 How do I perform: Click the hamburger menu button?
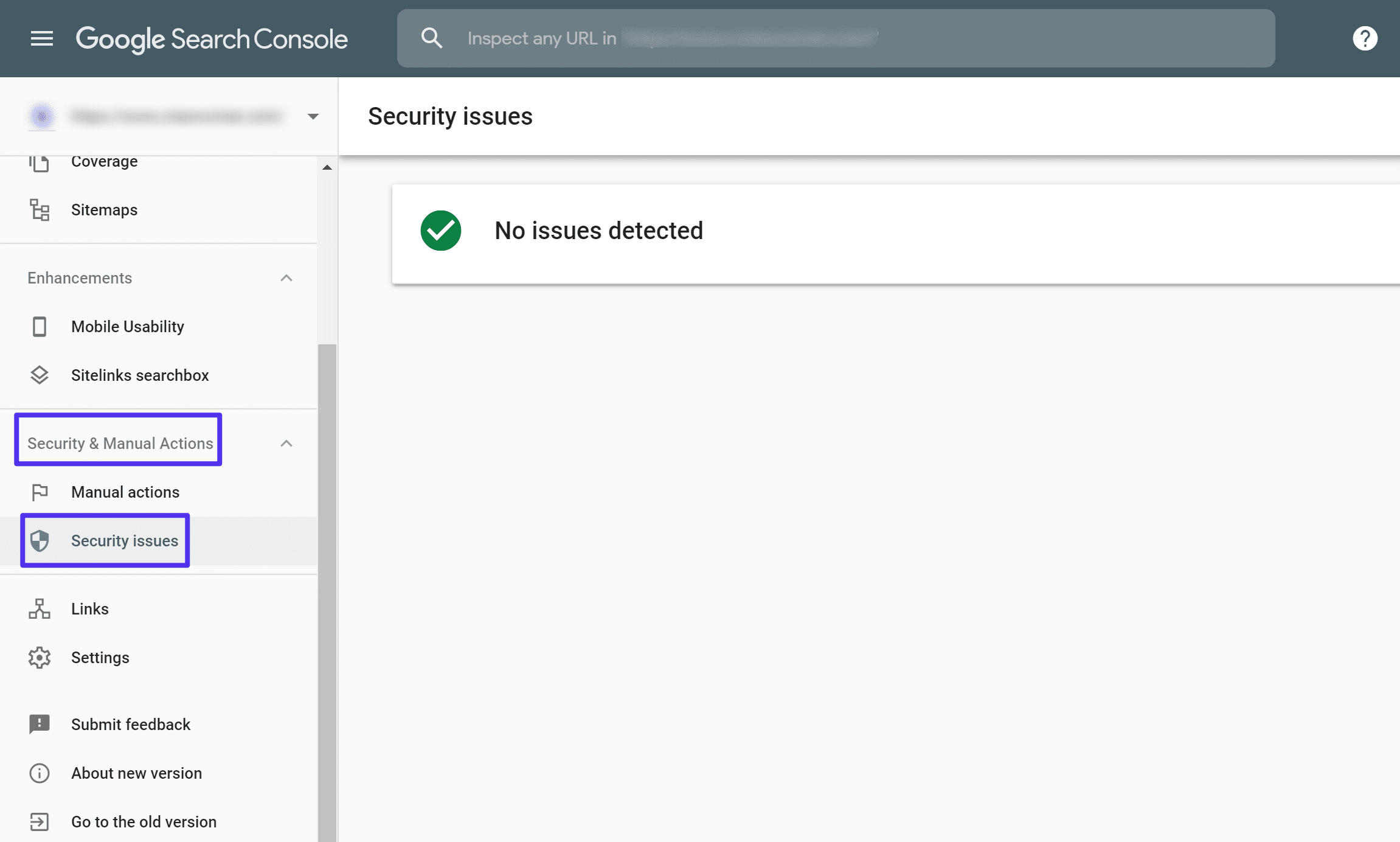[x=41, y=38]
